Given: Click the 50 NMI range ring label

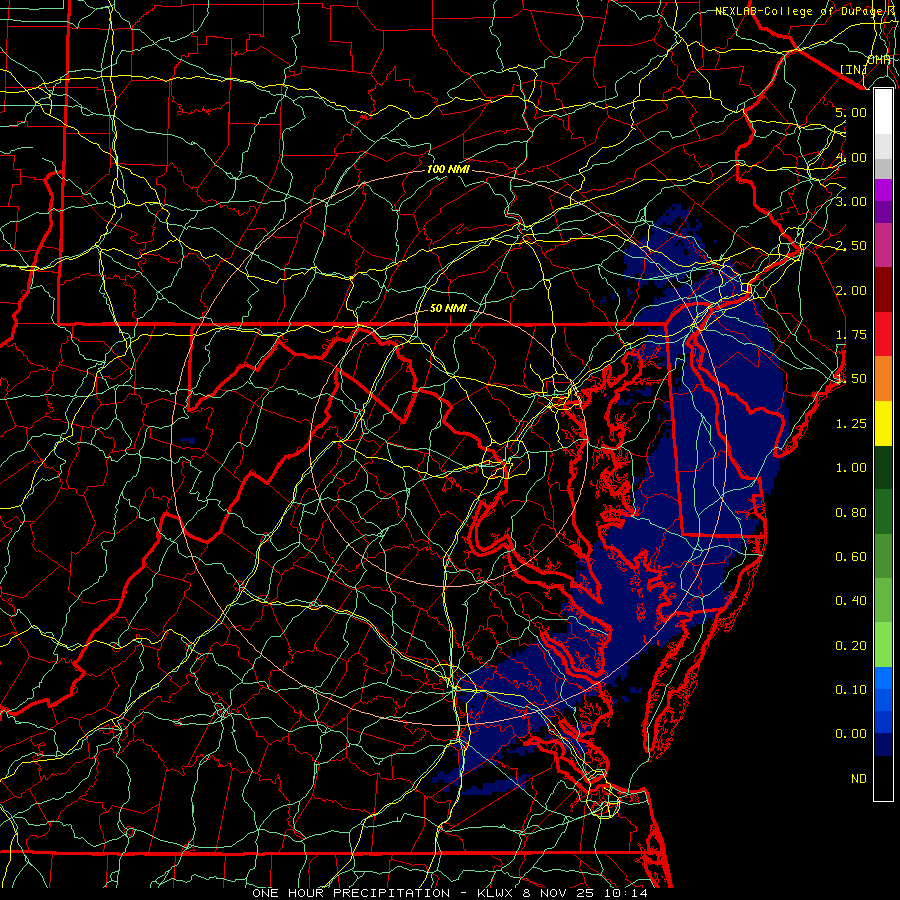Looking at the screenshot, I should click(x=448, y=308).
